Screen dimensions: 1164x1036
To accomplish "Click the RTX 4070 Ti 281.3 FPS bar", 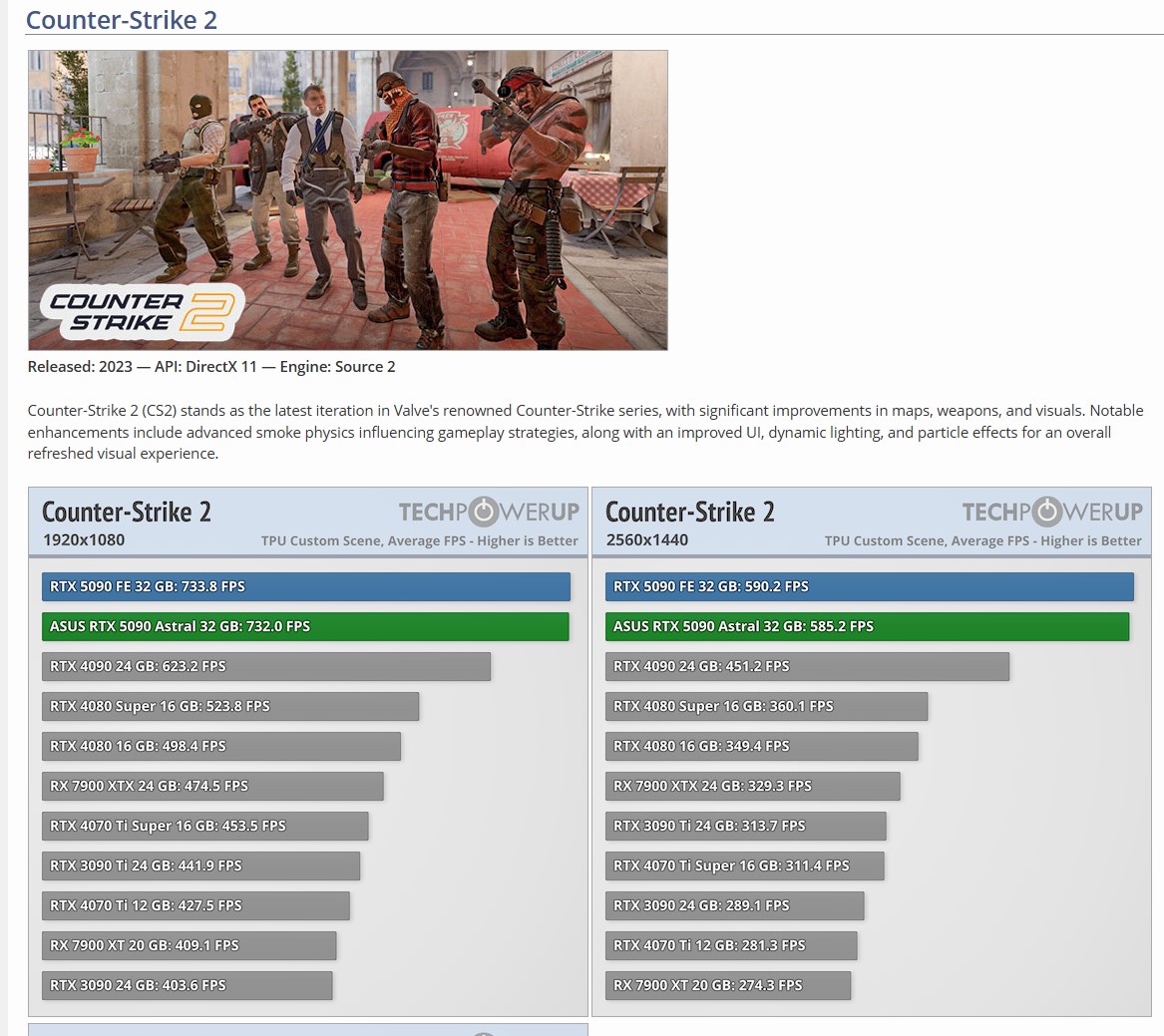I will click(731, 945).
